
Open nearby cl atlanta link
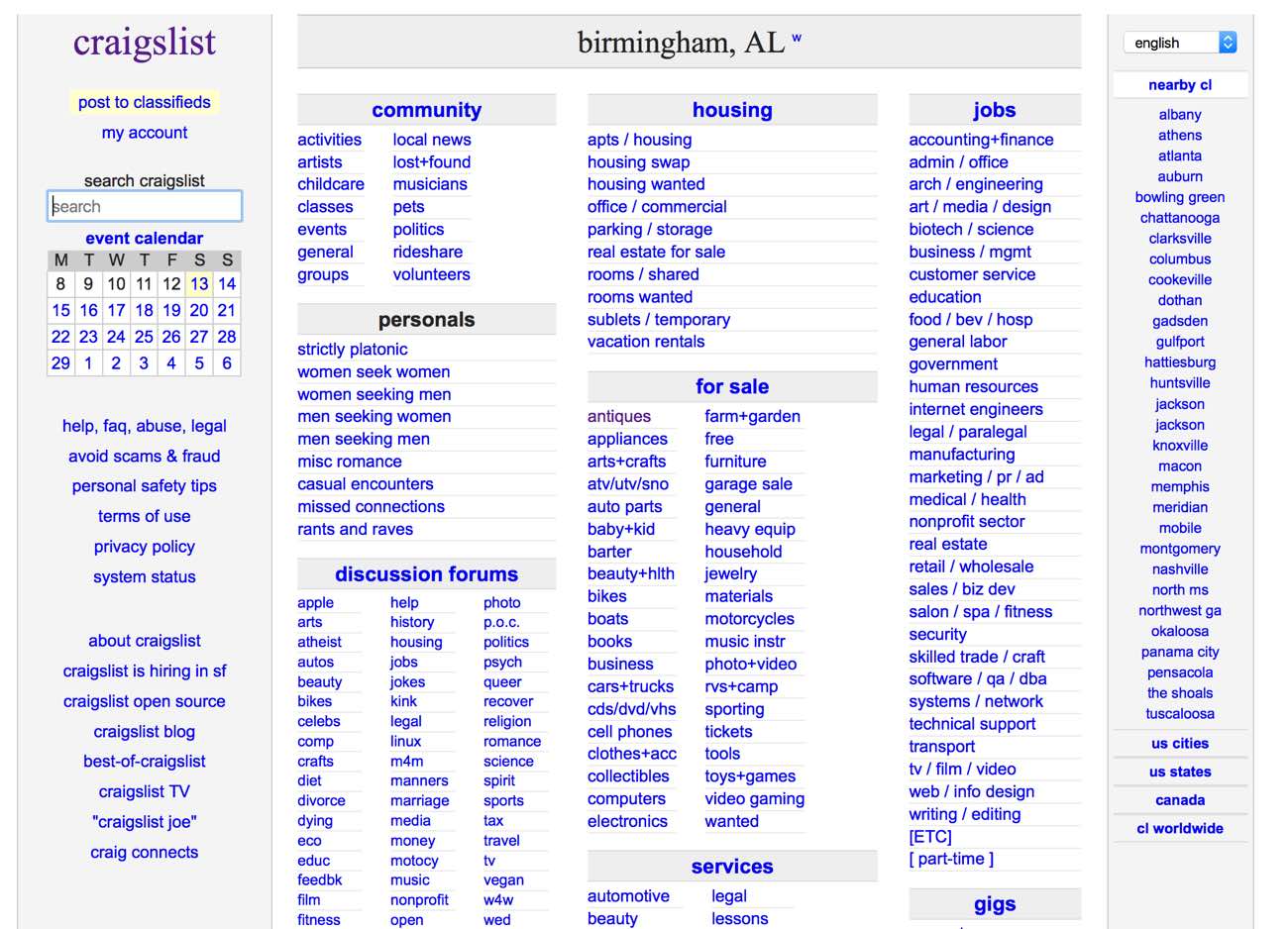[x=1180, y=155]
